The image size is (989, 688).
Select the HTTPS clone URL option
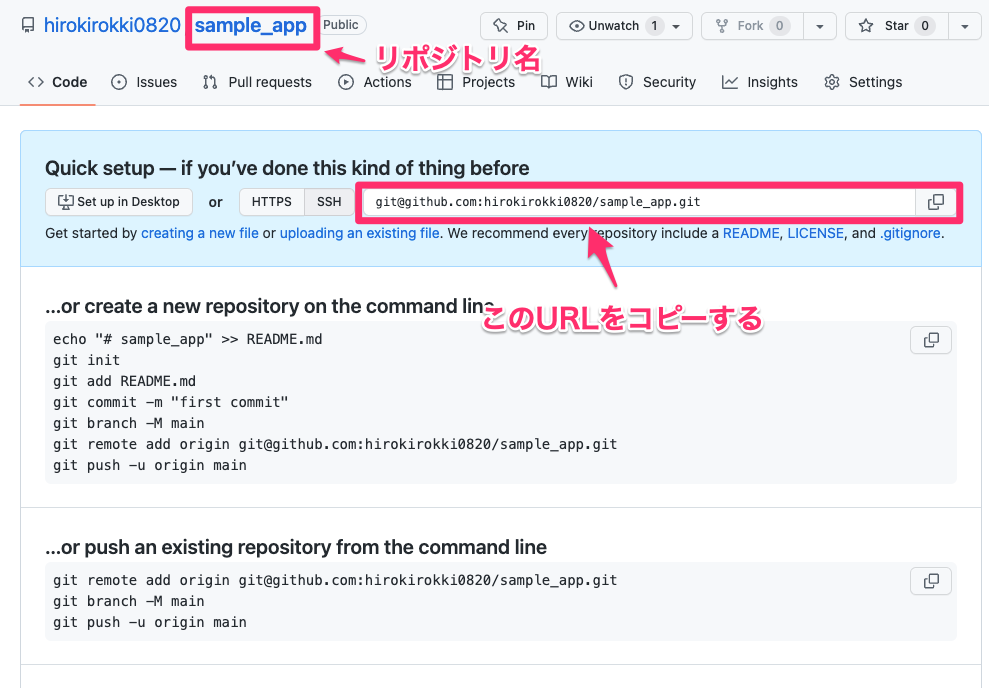click(x=272, y=202)
